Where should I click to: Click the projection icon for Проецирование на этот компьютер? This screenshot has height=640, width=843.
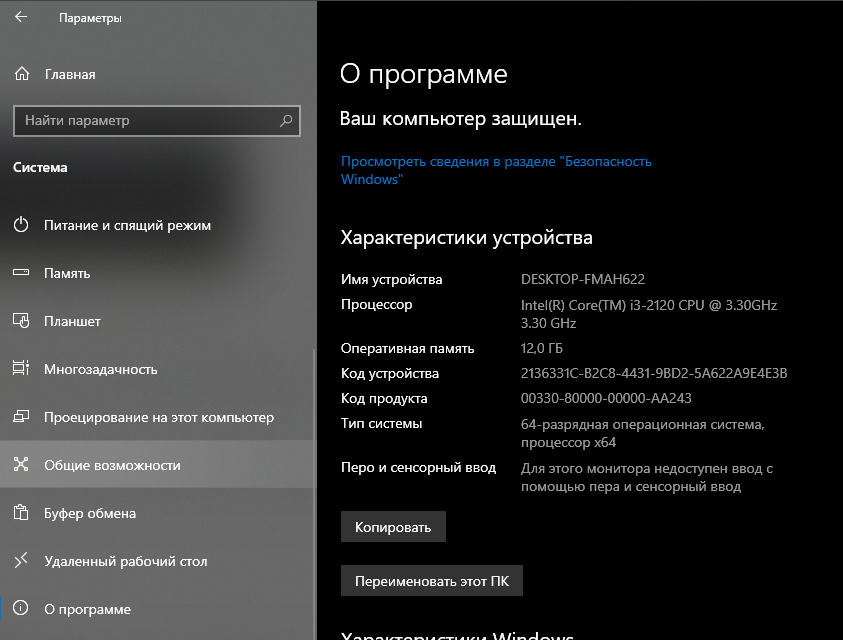pos(22,417)
